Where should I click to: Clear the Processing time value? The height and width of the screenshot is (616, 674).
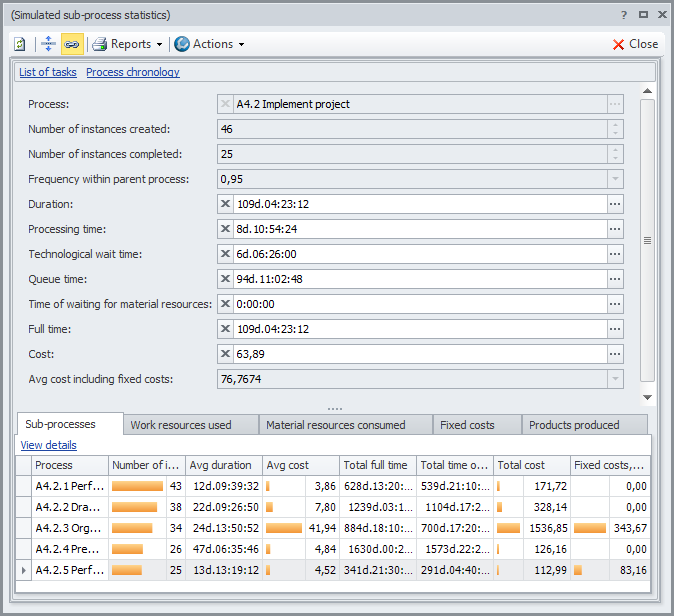pos(225,229)
